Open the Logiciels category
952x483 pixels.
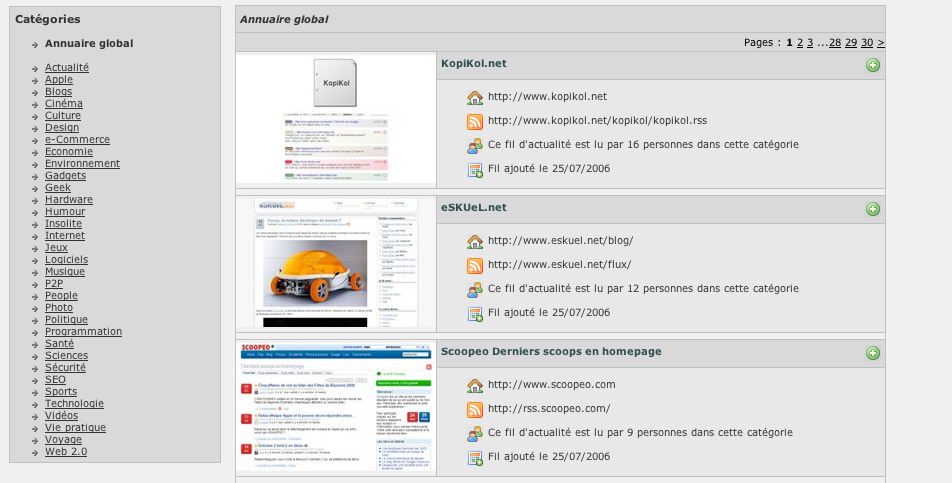tap(67, 260)
